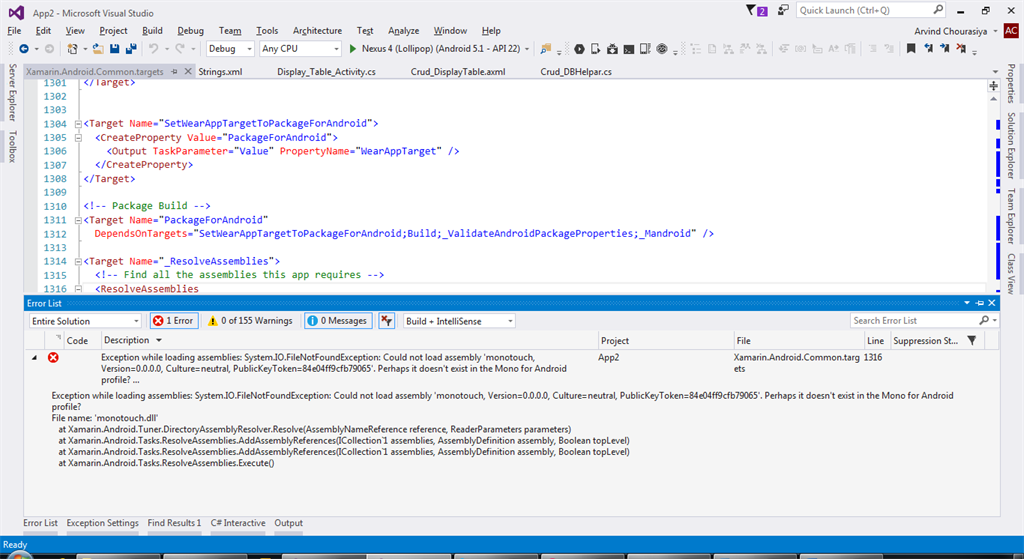Clear all bookmarks icon
1024x559 pixels.
point(961,48)
